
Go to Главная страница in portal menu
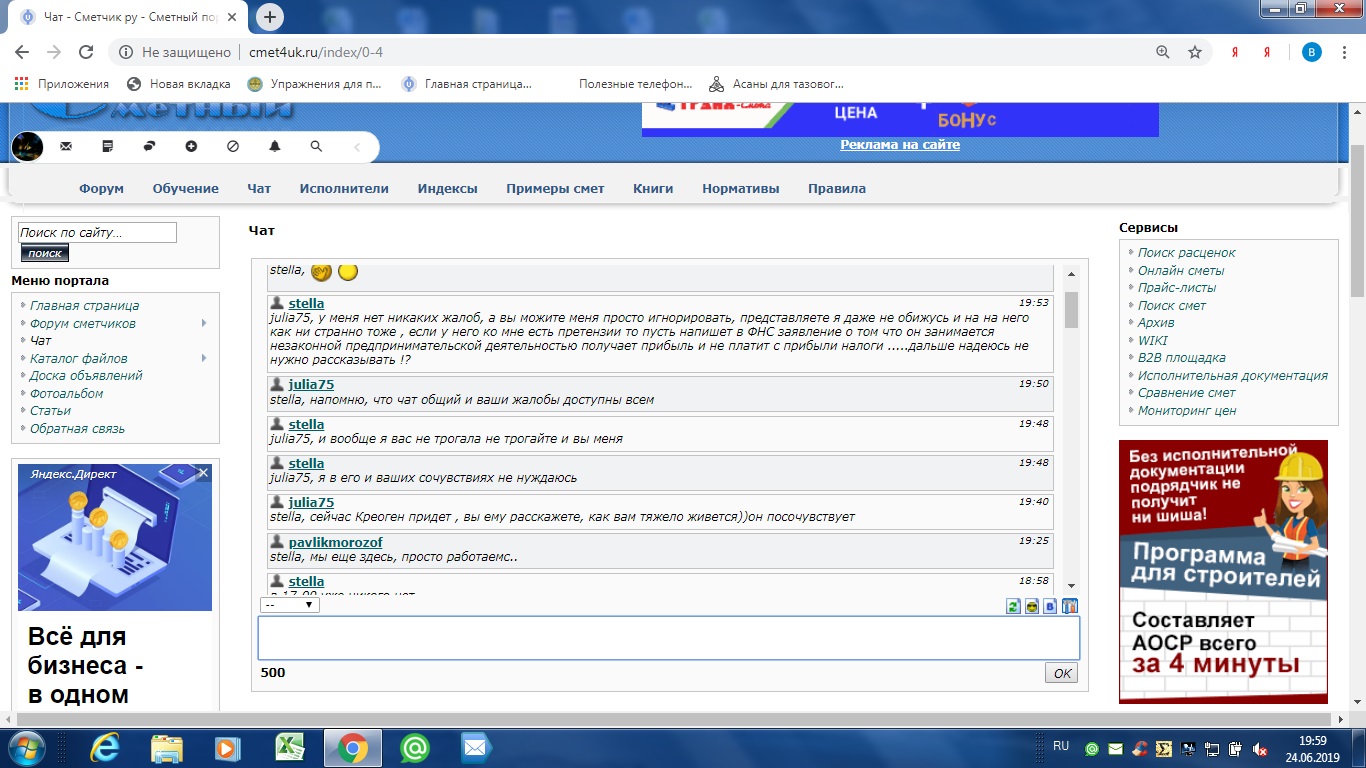[84, 306]
